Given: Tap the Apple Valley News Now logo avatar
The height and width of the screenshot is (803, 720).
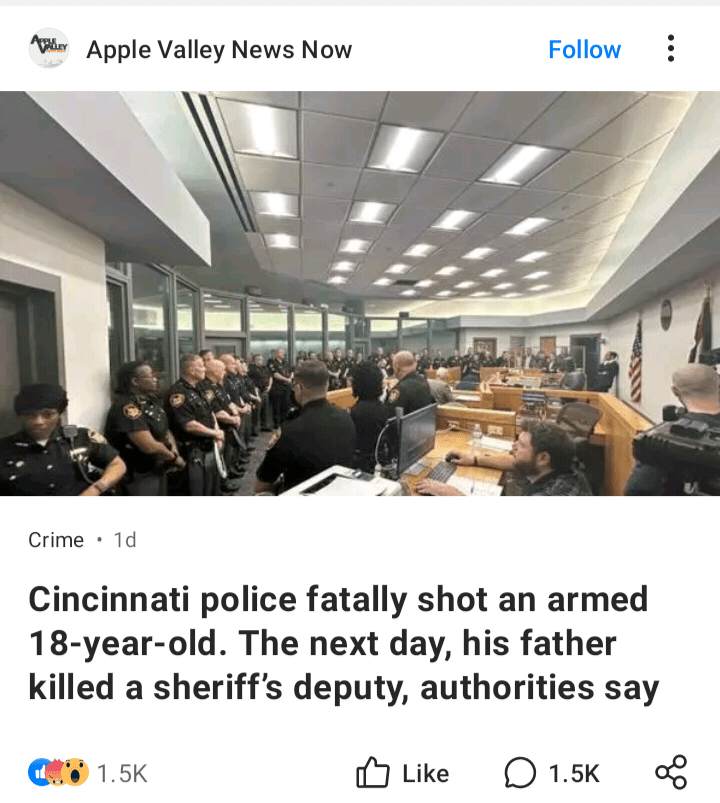Looking at the screenshot, I should [x=49, y=49].
